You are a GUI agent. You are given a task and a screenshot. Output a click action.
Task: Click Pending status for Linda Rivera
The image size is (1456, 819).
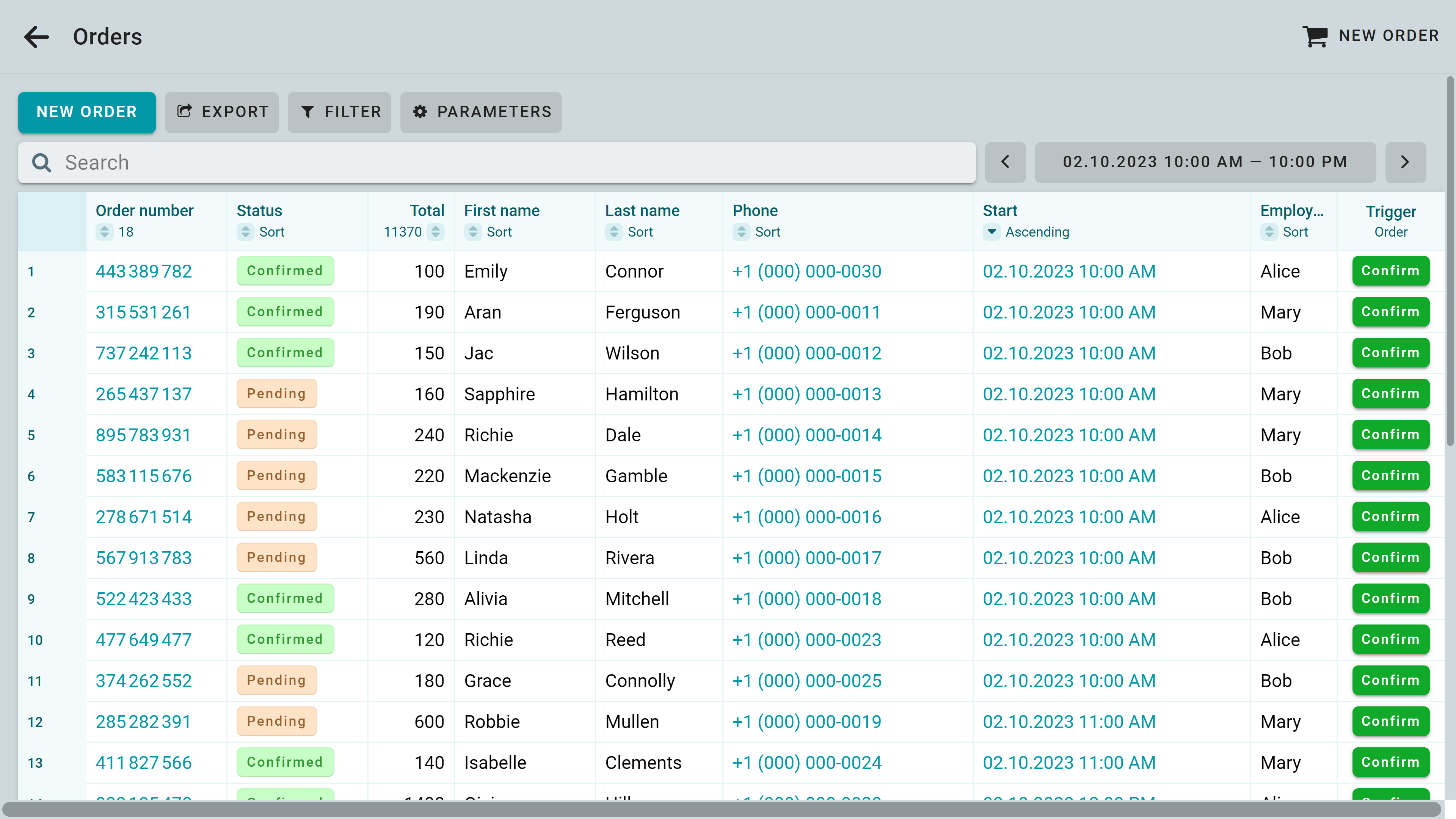[x=276, y=557]
